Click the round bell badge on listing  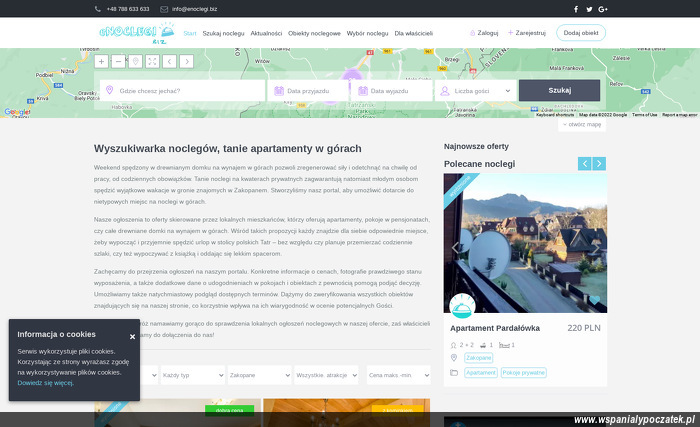click(462, 306)
